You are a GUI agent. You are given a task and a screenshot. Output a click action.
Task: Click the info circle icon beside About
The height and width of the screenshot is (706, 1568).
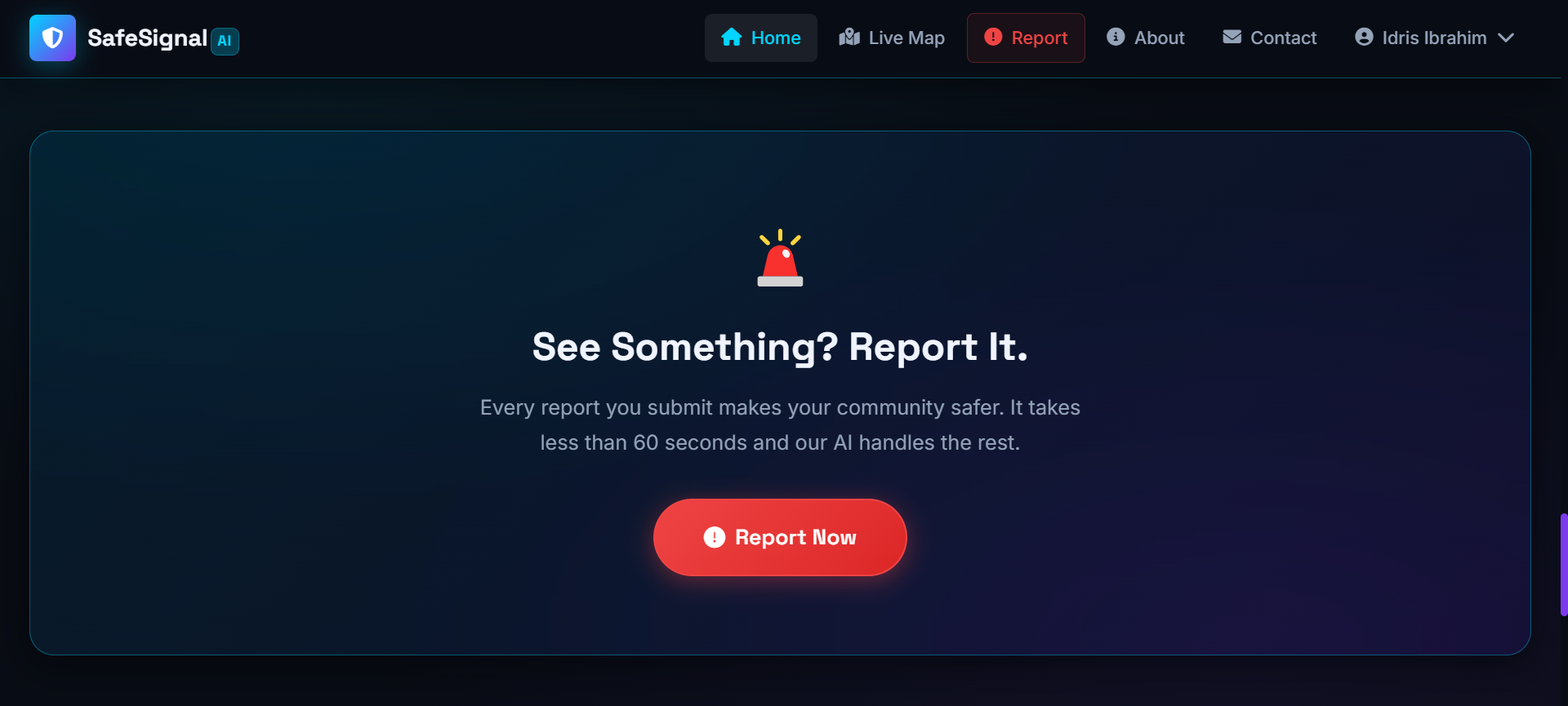(1116, 37)
